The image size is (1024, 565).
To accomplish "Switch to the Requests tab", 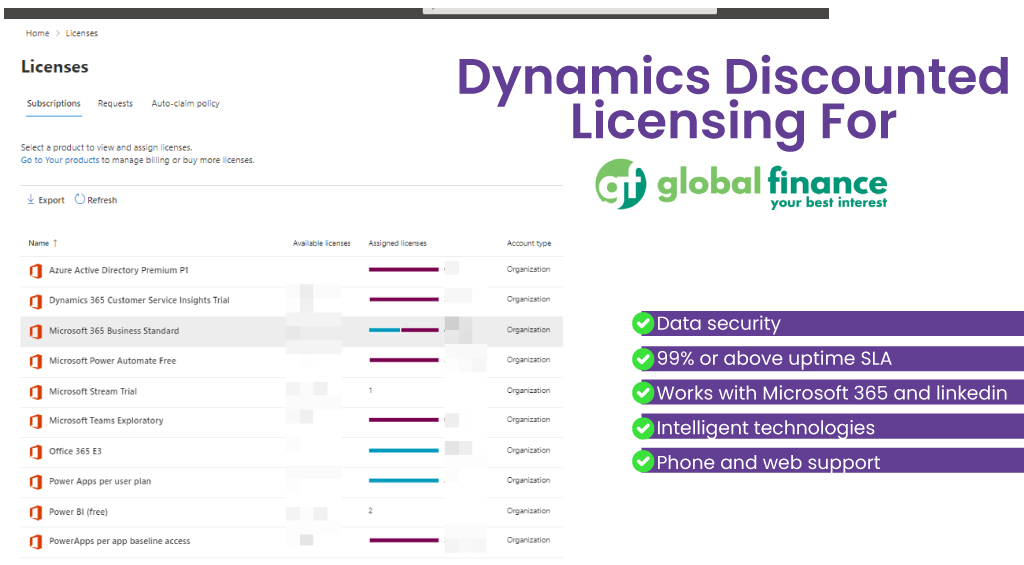I will pos(115,104).
